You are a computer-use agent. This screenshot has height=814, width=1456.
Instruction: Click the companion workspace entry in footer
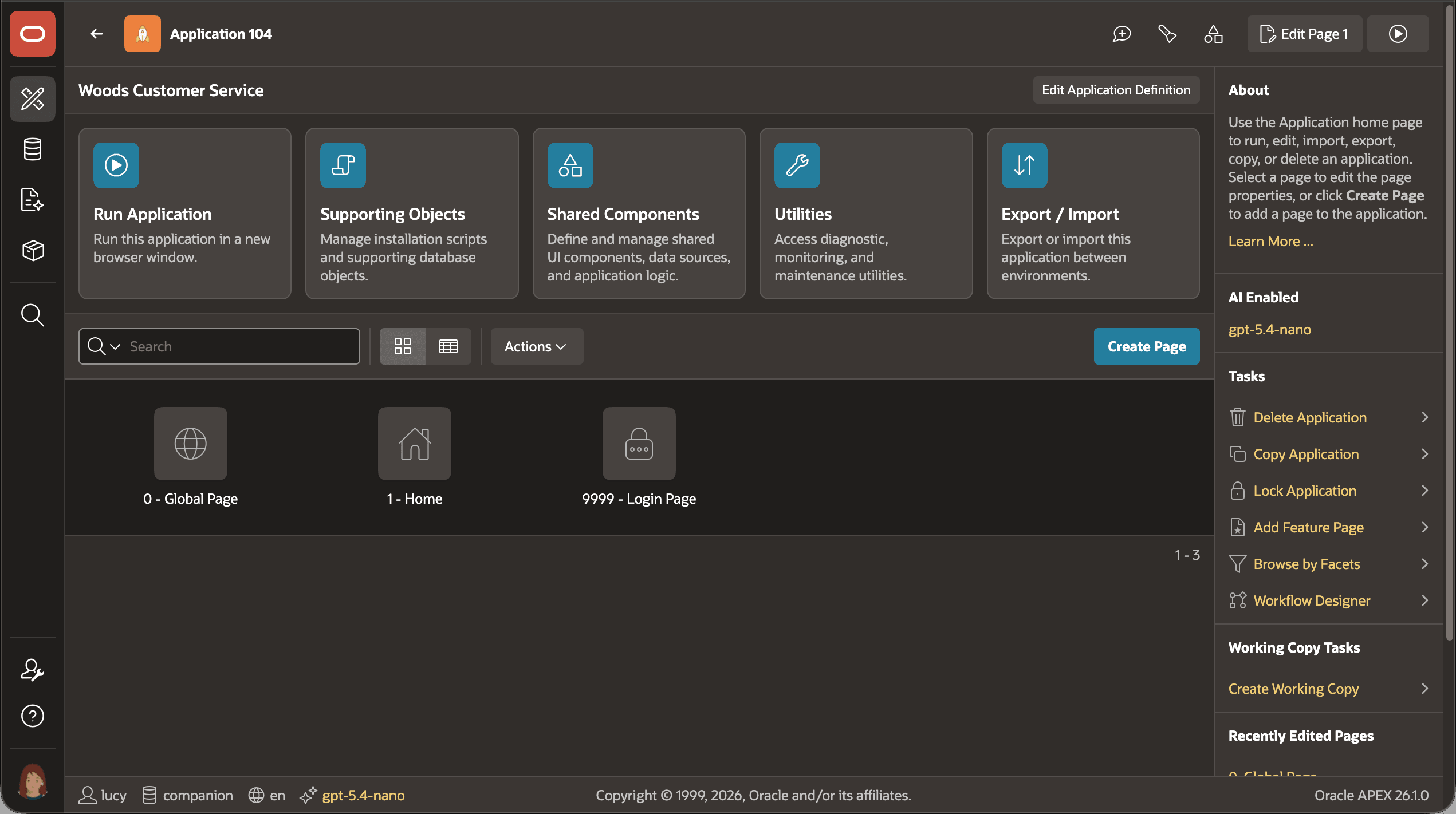pos(187,795)
